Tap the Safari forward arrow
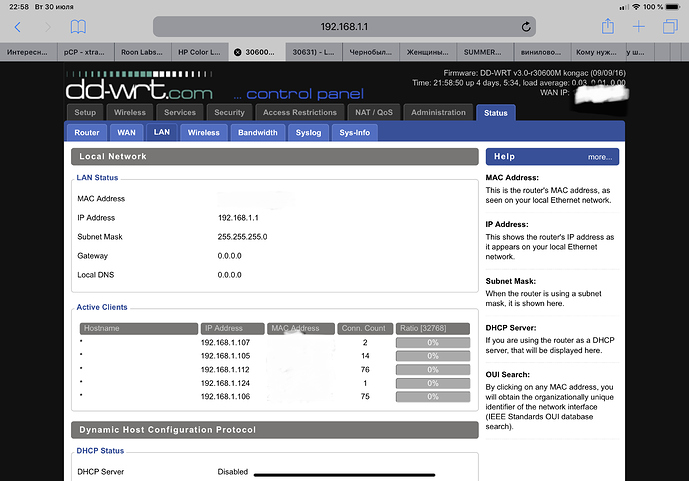 click(x=45, y=26)
